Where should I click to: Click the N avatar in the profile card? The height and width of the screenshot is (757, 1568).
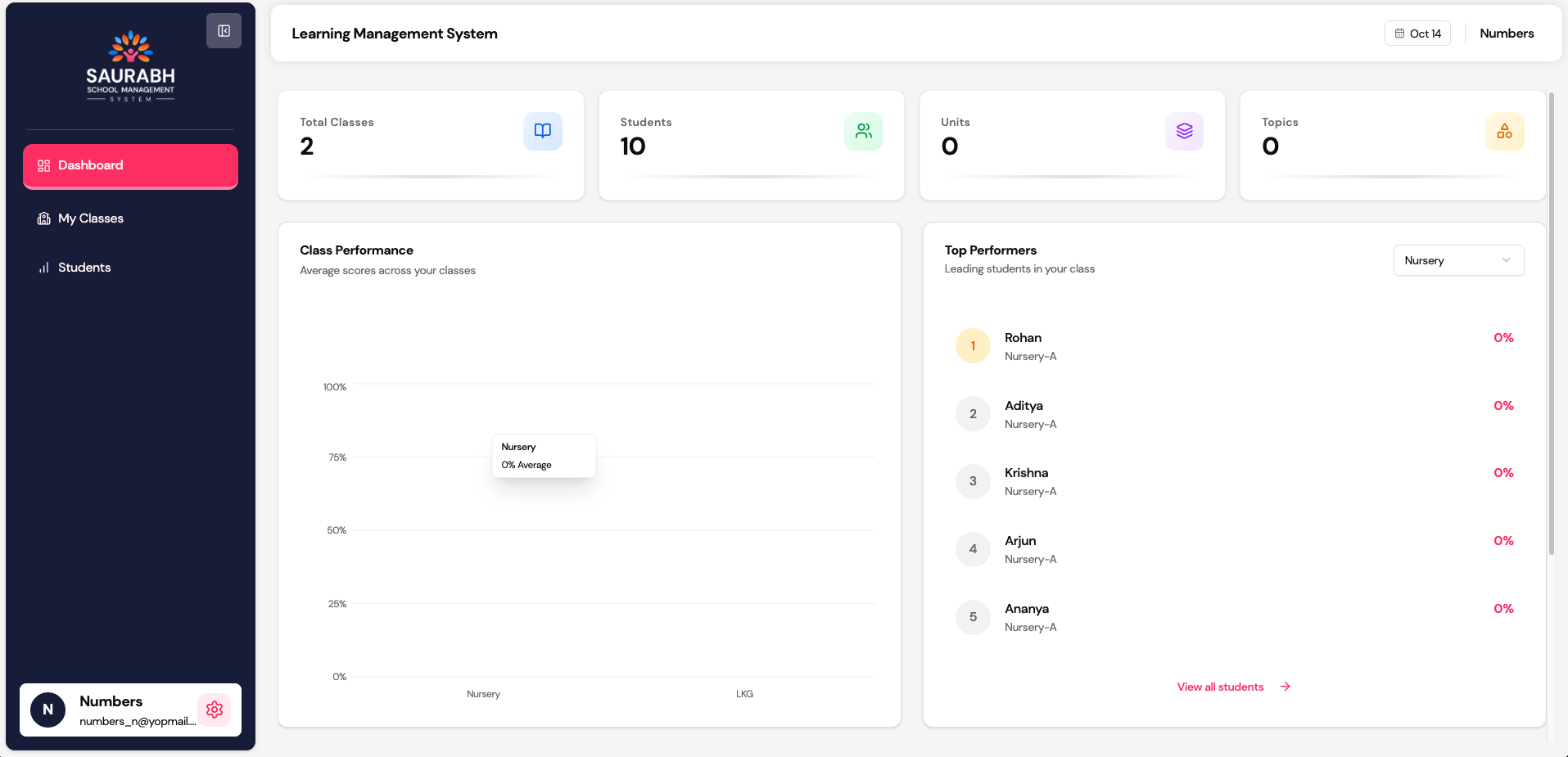48,710
